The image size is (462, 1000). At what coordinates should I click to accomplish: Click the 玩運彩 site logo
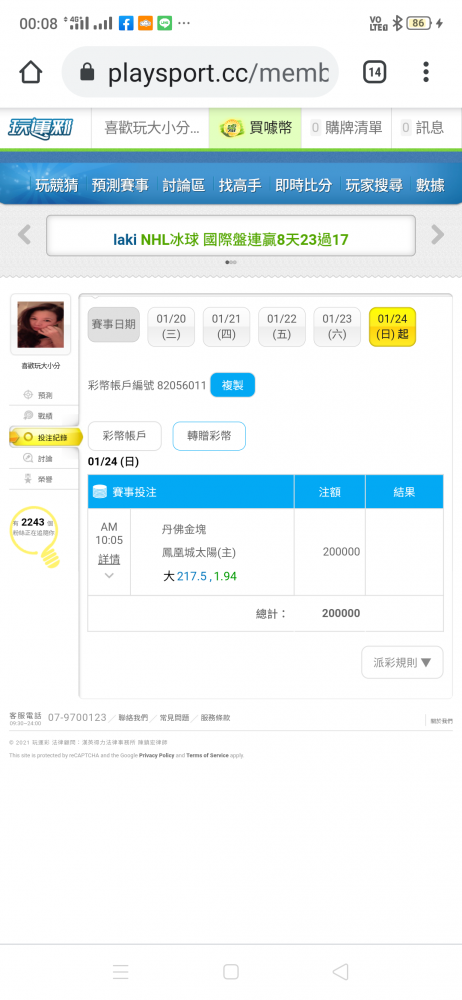(x=40, y=128)
